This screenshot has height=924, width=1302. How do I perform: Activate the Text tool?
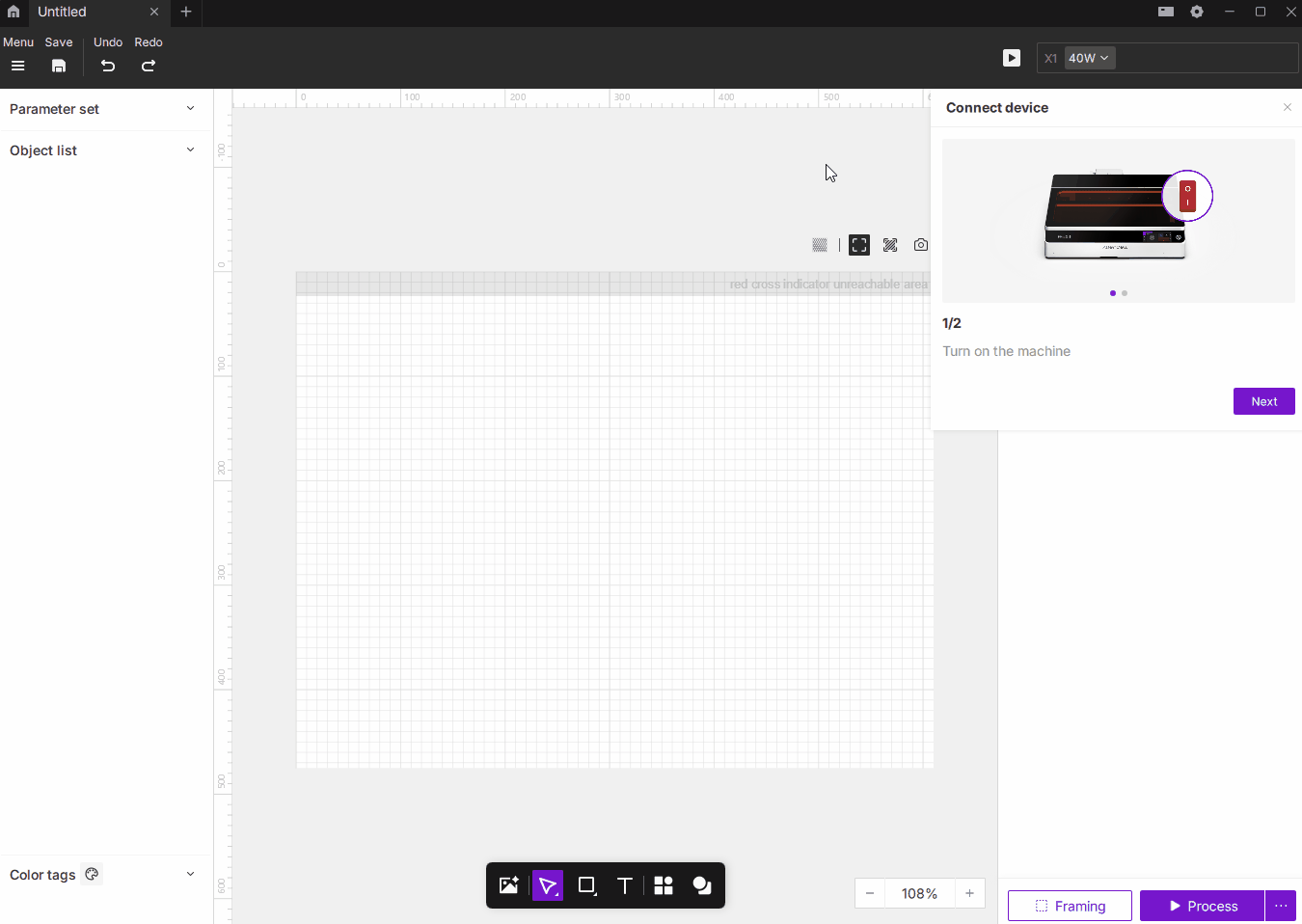[625, 885]
